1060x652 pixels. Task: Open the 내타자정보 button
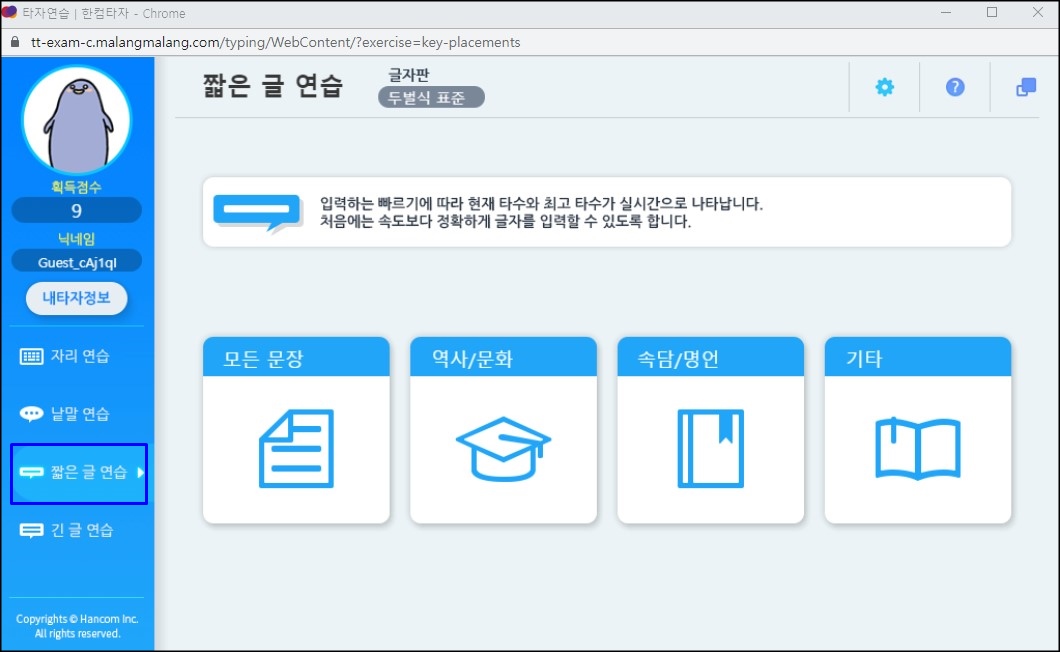pyautogui.click(x=76, y=298)
